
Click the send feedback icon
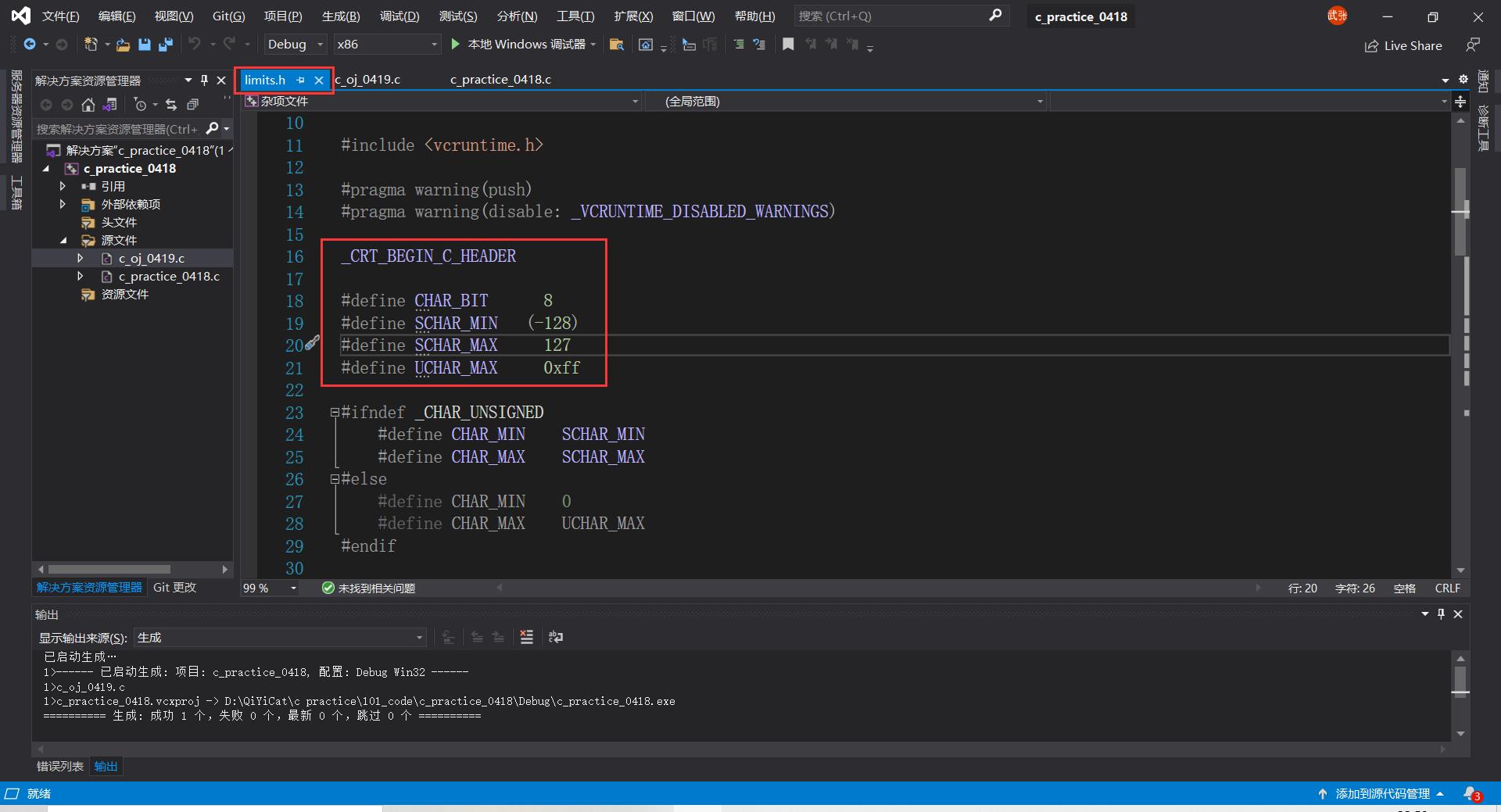pos(1473,45)
